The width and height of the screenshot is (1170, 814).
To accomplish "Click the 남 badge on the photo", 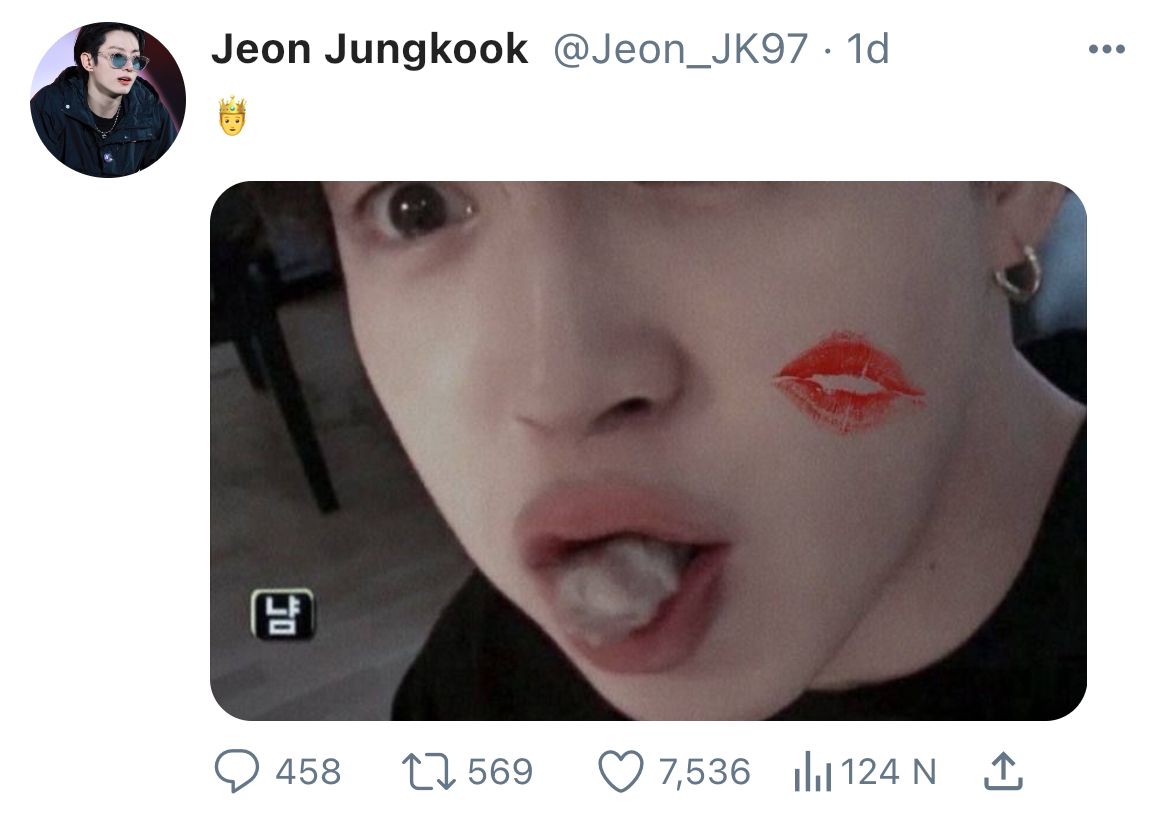I will pyautogui.click(x=281, y=614).
